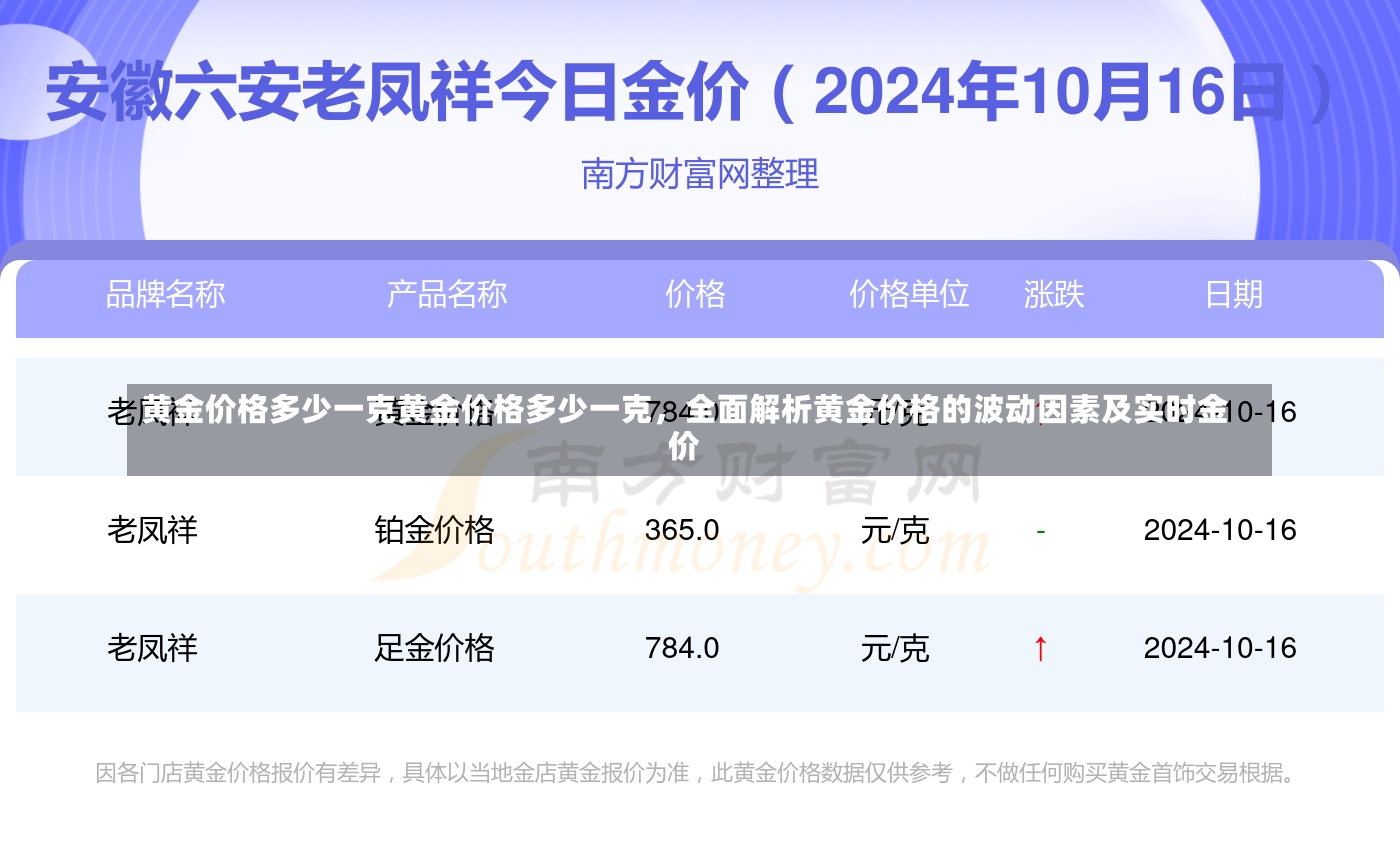Click the disclaimer text 因各门店黄金价格报价有差异
This screenshot has height=860, width=1400.
(x=238, y=773)
